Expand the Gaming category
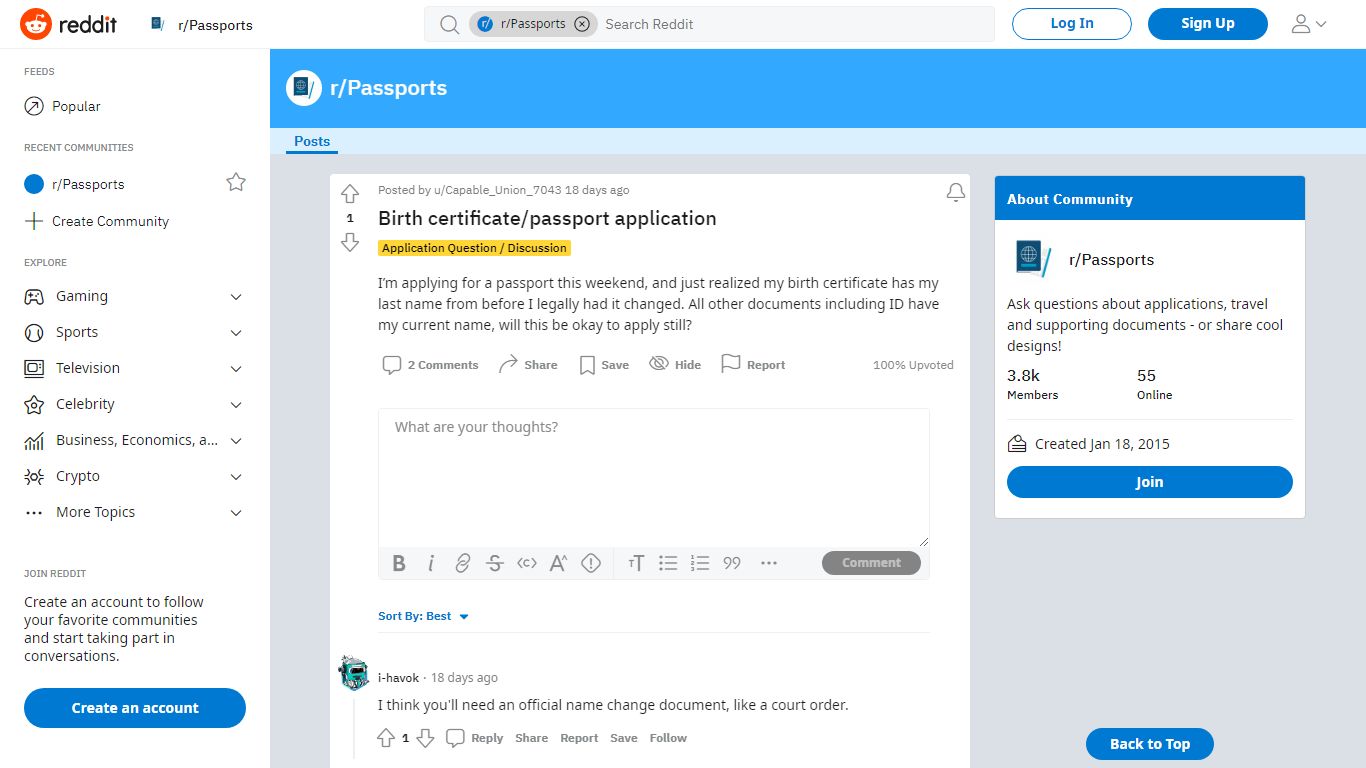Image resolution: width=1366 pixels, height=768 pixels. coord(135,296)
